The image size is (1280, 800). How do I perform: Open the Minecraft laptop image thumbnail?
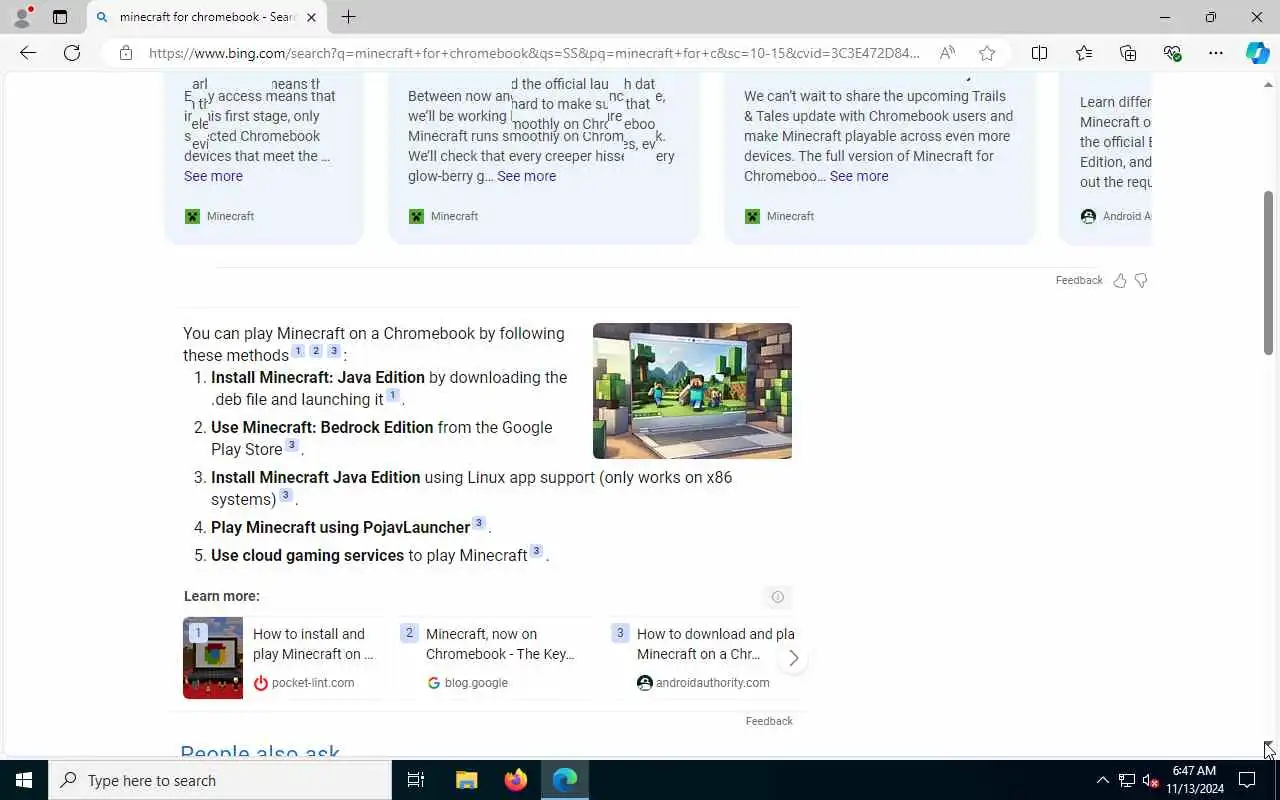point(692,391)
